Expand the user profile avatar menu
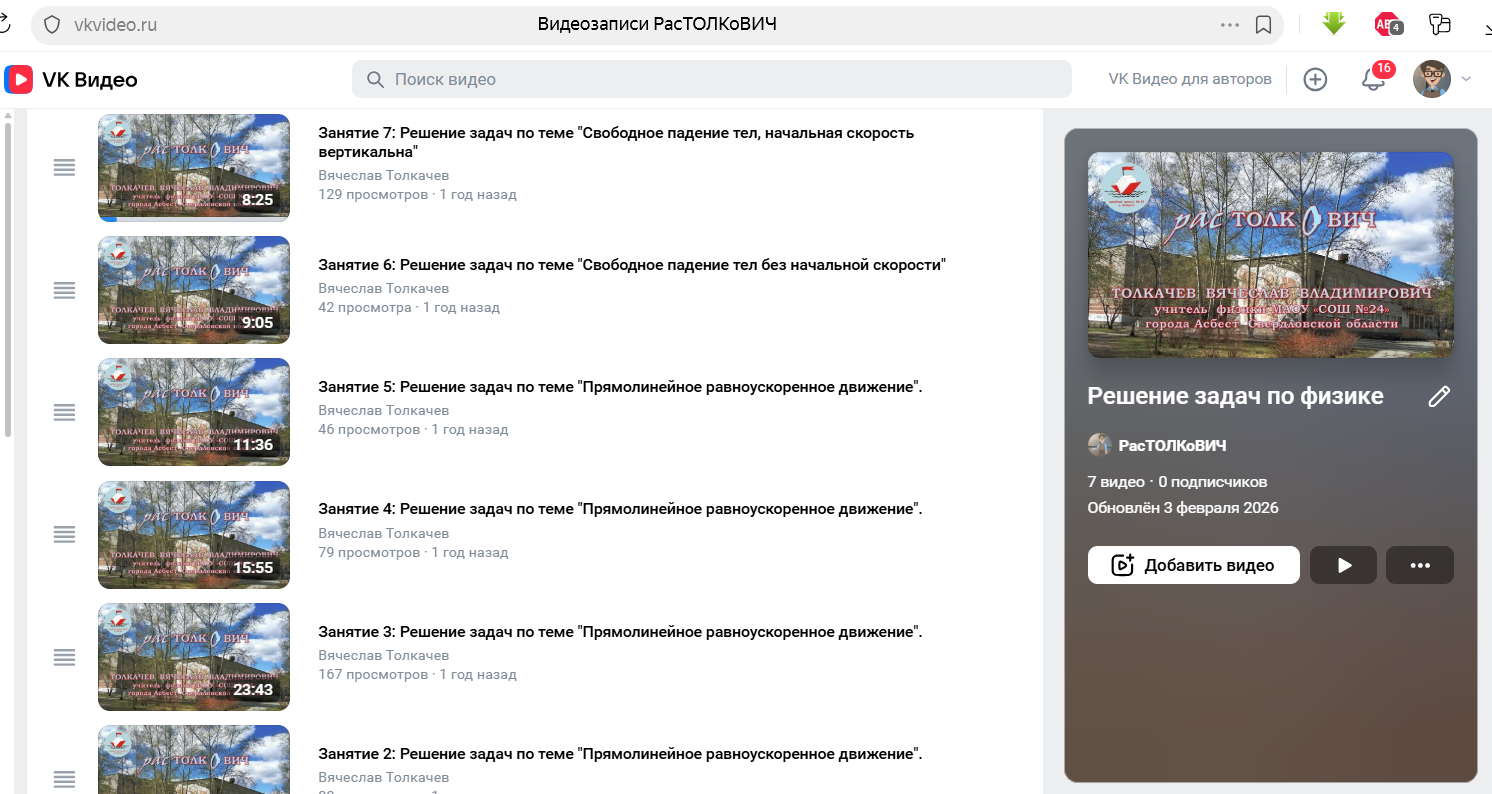The image size is (1492, 794). pyautogui.click(x=1441, y=79)
